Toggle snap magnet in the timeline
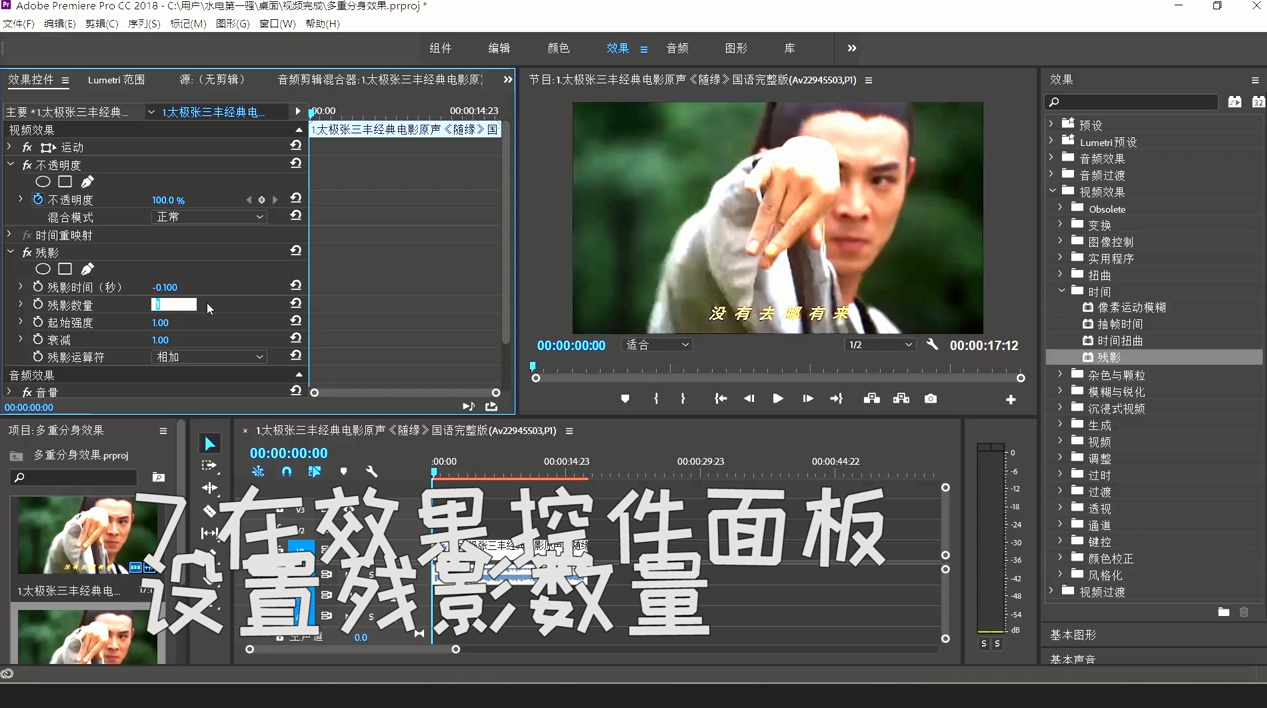The height and width of the screenshot is (708, 1267). (x=286, y=471)
